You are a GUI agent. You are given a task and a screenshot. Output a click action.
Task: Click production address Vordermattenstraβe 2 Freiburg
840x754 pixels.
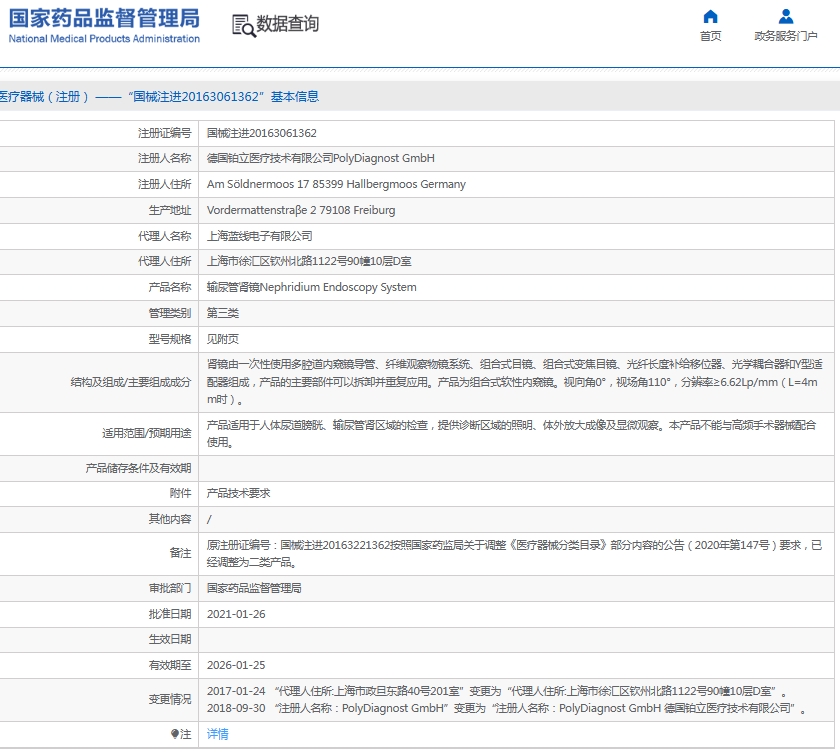(301, 210)
